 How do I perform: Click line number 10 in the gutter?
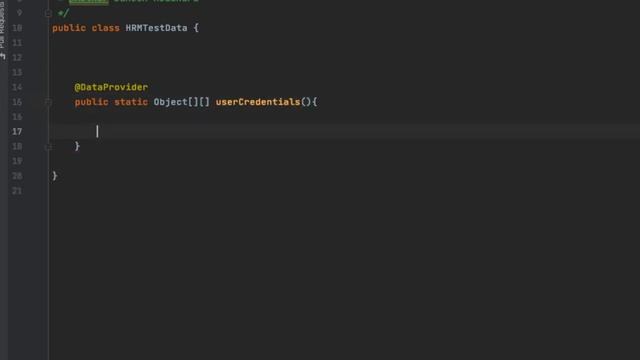(x=17, y=28)
